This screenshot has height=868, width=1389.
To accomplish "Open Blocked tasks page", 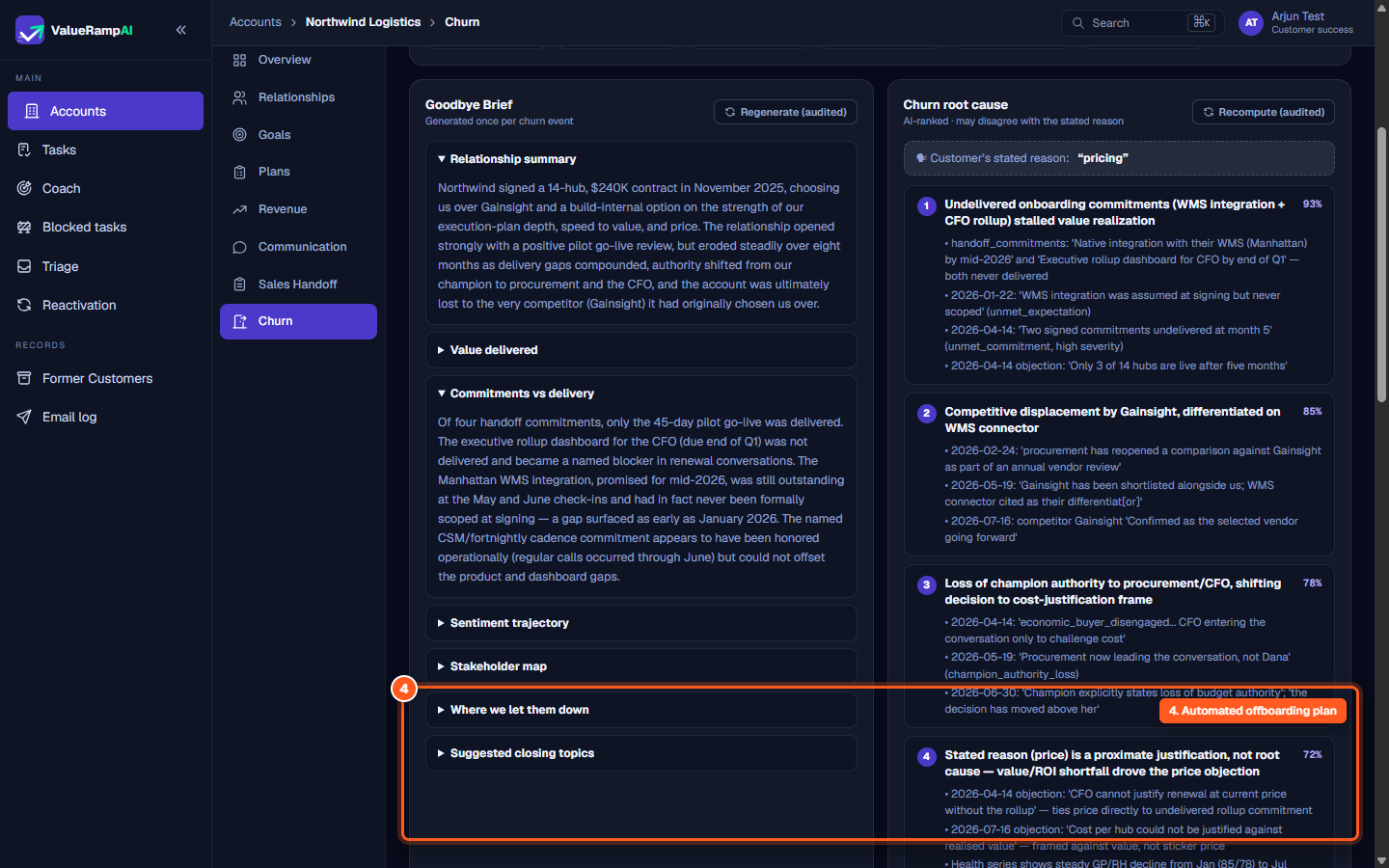I will pyautogui.click(x=105, y=227).
